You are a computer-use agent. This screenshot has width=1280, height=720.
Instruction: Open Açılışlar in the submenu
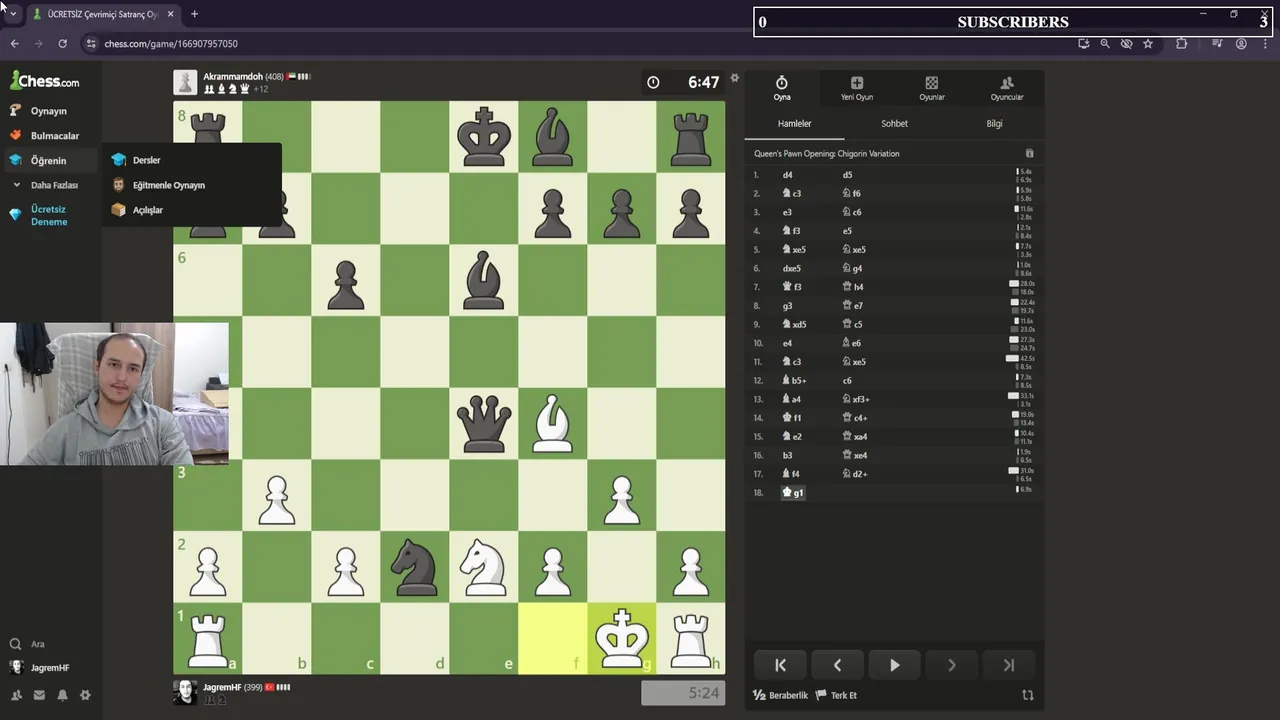click(x=147, y=210)
